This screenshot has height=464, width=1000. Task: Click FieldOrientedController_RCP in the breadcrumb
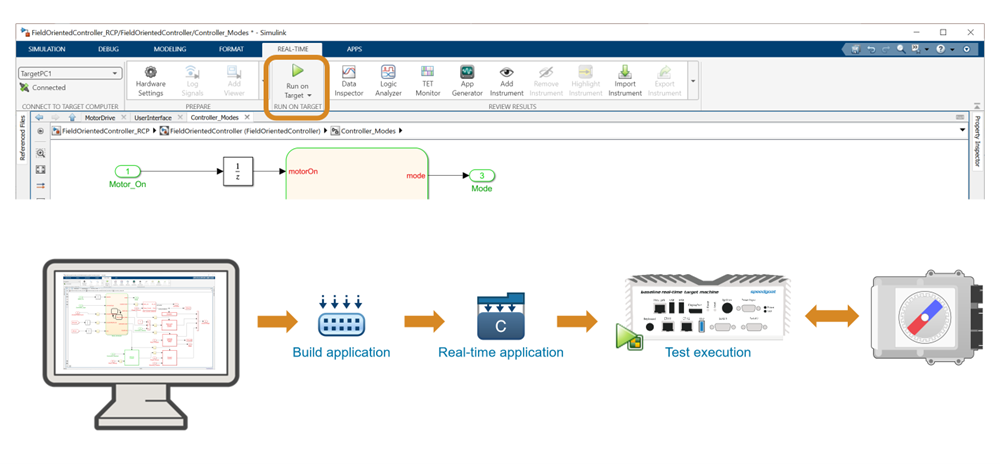pos(105,131)
